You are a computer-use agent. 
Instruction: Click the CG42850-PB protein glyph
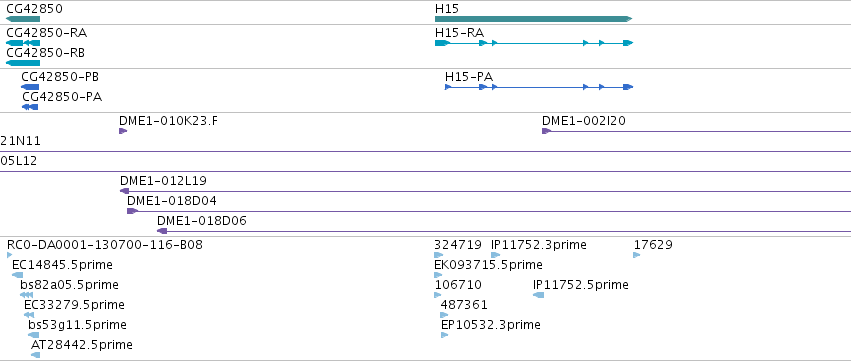30,87
